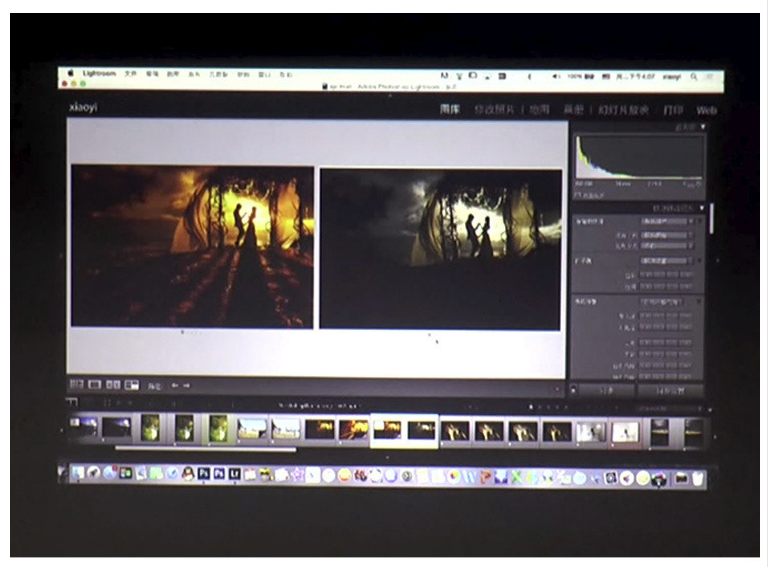This screenshot has height=567, width=768.
Task: Click the left arrow in compare toolbar
Action: (x=174, y=386)
